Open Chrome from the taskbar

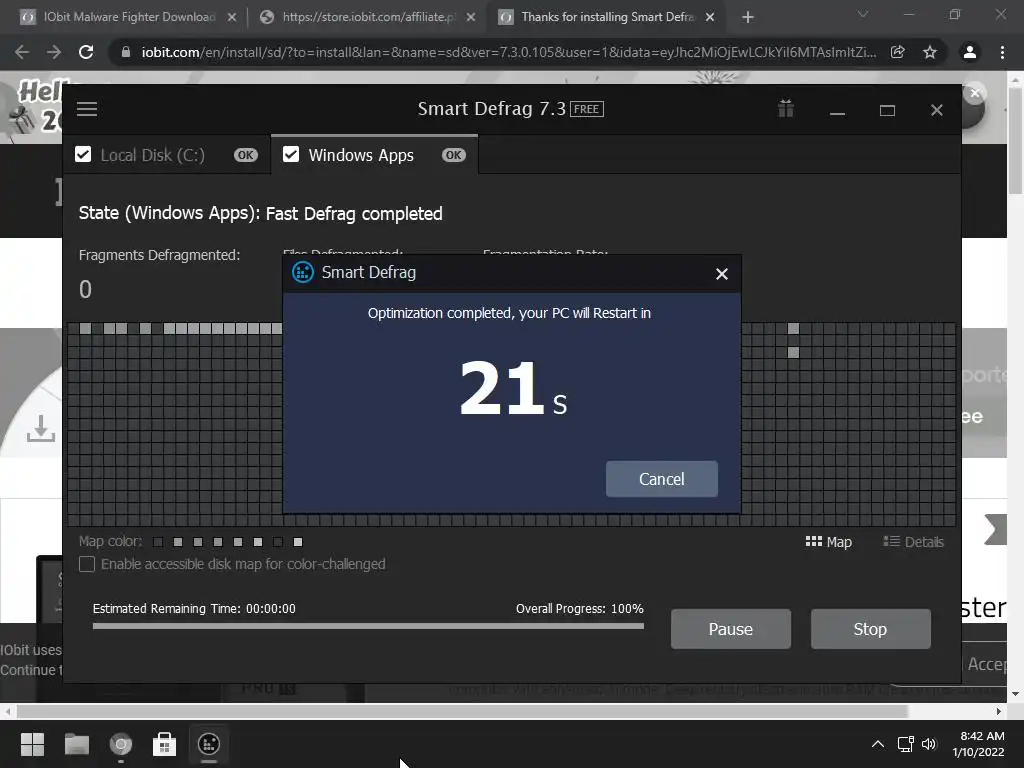(121, 744)
